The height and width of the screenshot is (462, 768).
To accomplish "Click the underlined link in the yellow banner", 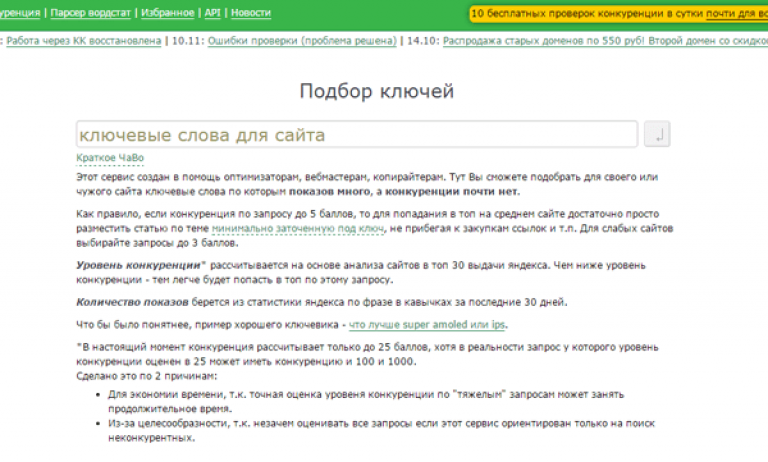I will coord(736,14).
